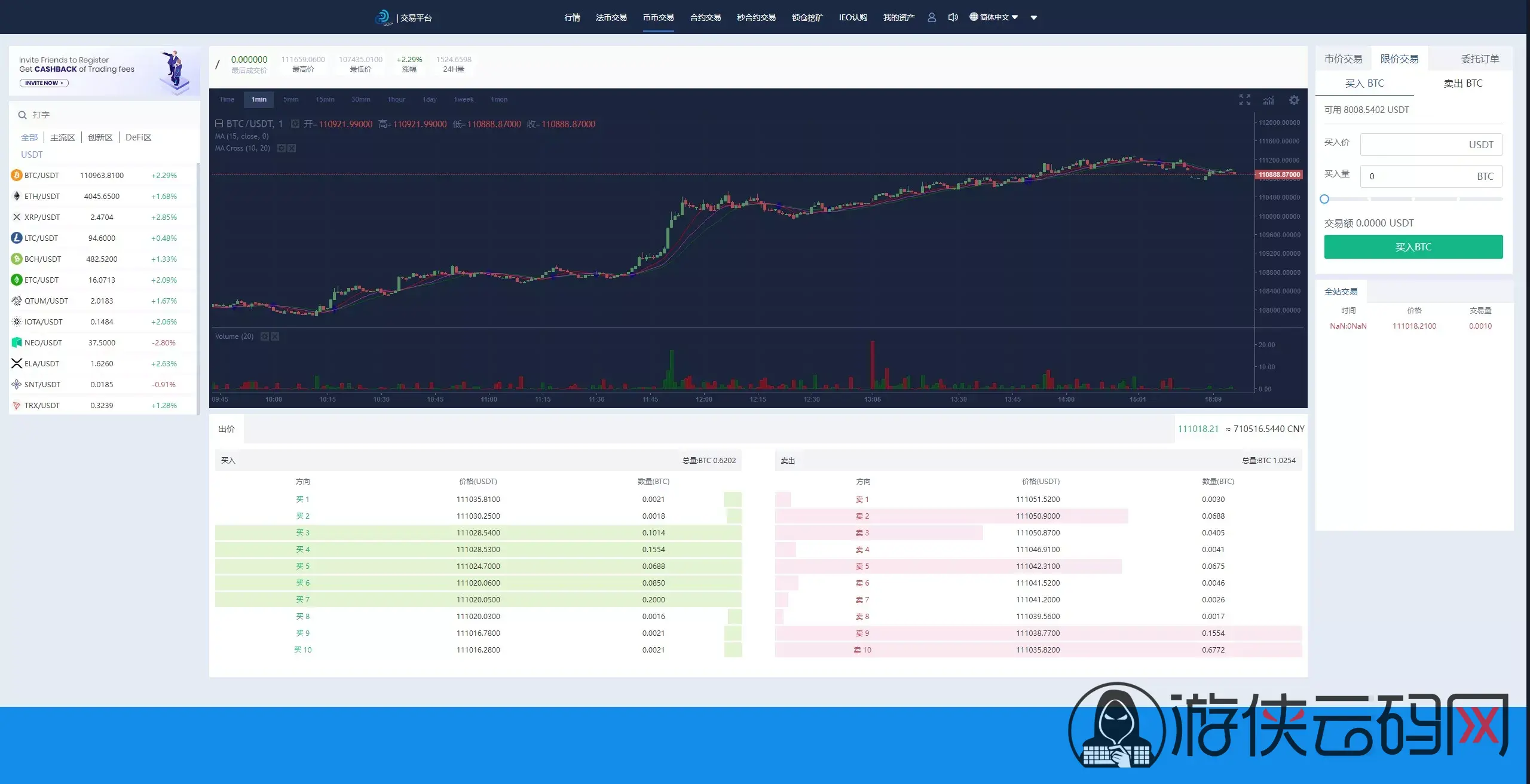Filter market list by DeFi区
The image size is (1530, 784).
pyautogui.click(x=138, y=137)
